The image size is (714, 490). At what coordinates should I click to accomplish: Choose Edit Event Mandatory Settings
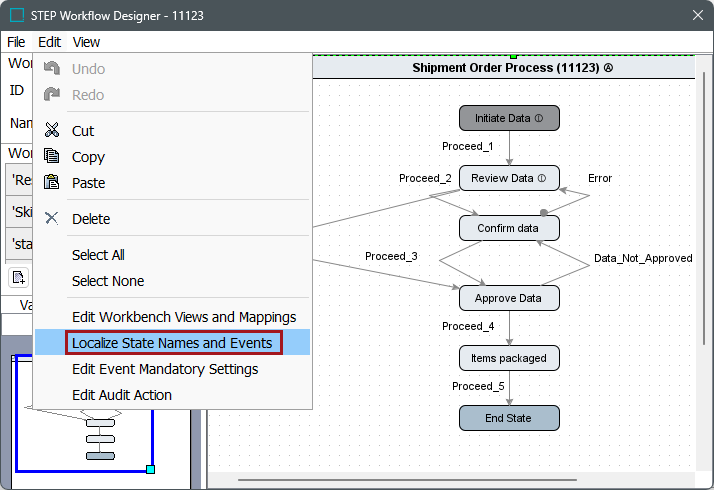point(165,369)
